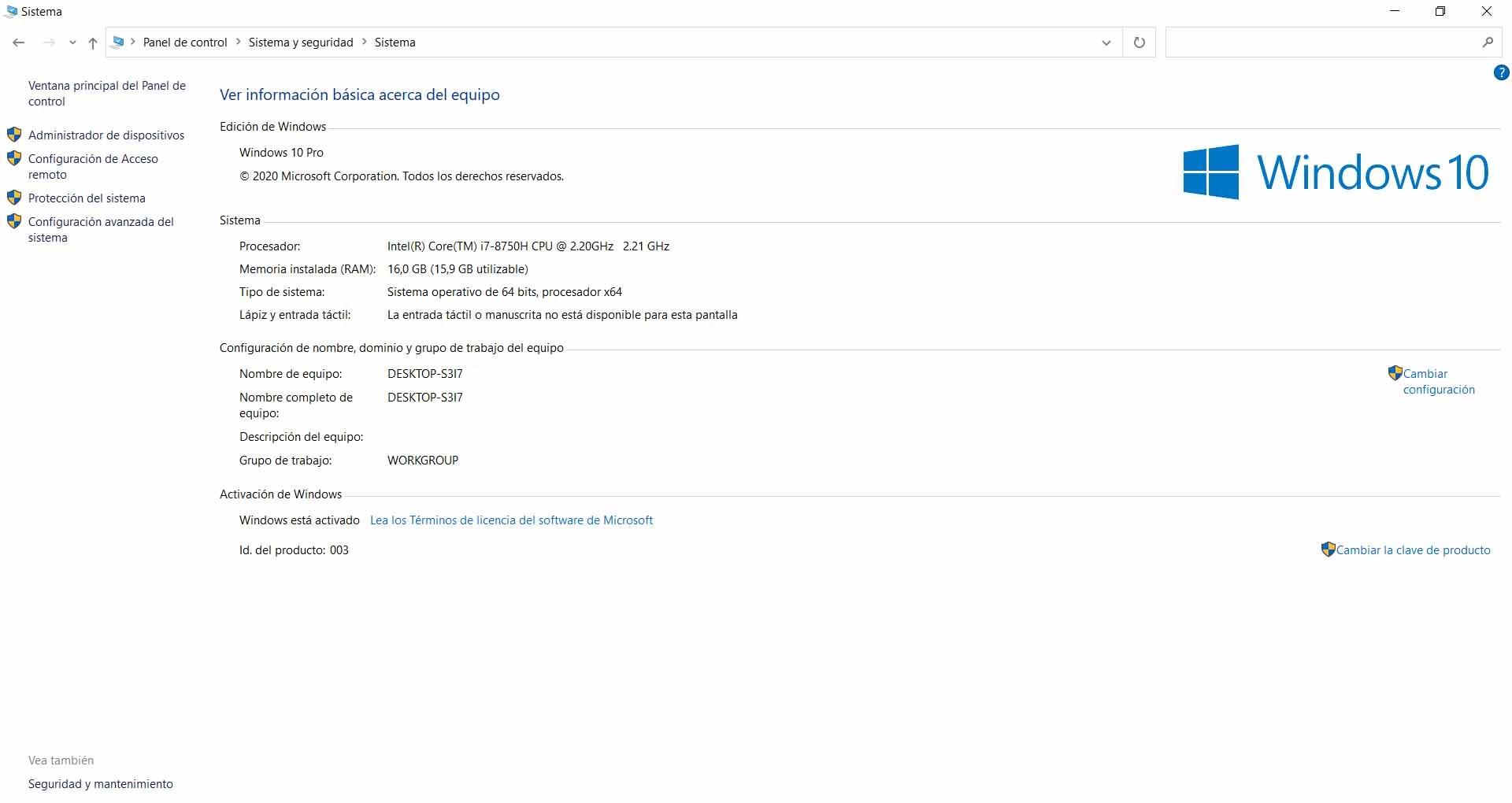Image resolution: width=1512 pixels, height=803 pixels.
Task: Click Sistema operativo de 64 bits text
Action: (x=505, y=292)
